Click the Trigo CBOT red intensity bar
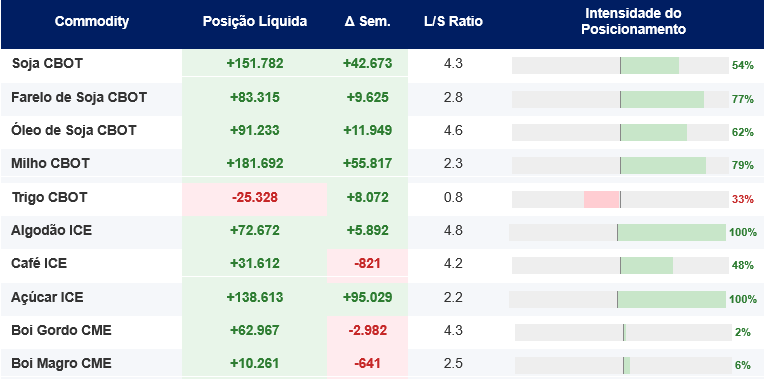Image resolution: width=764 pixels, height=379 pixels. [x=601, y=199]
